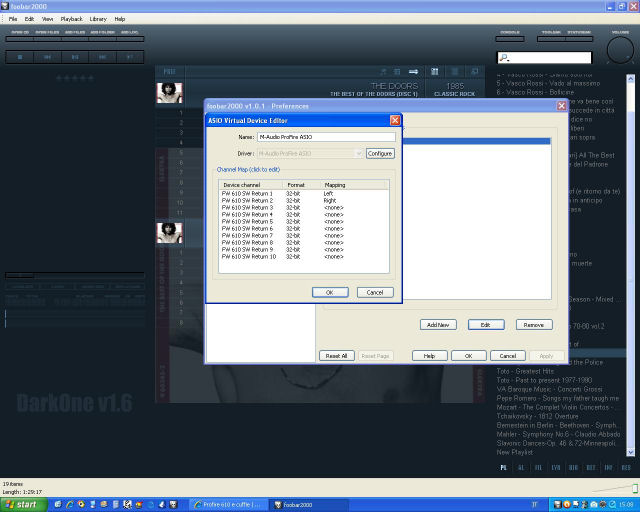Edit the <none> mapping of Return 9

coord(333,249)
